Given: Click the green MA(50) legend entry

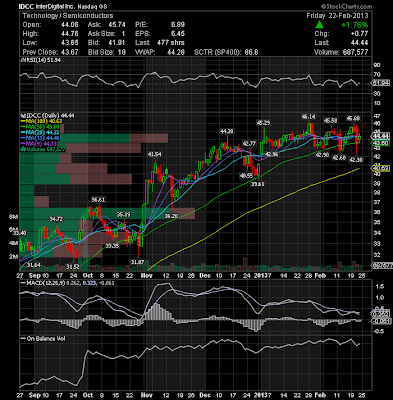Looking at the screenshot, I should pos(40,126).
